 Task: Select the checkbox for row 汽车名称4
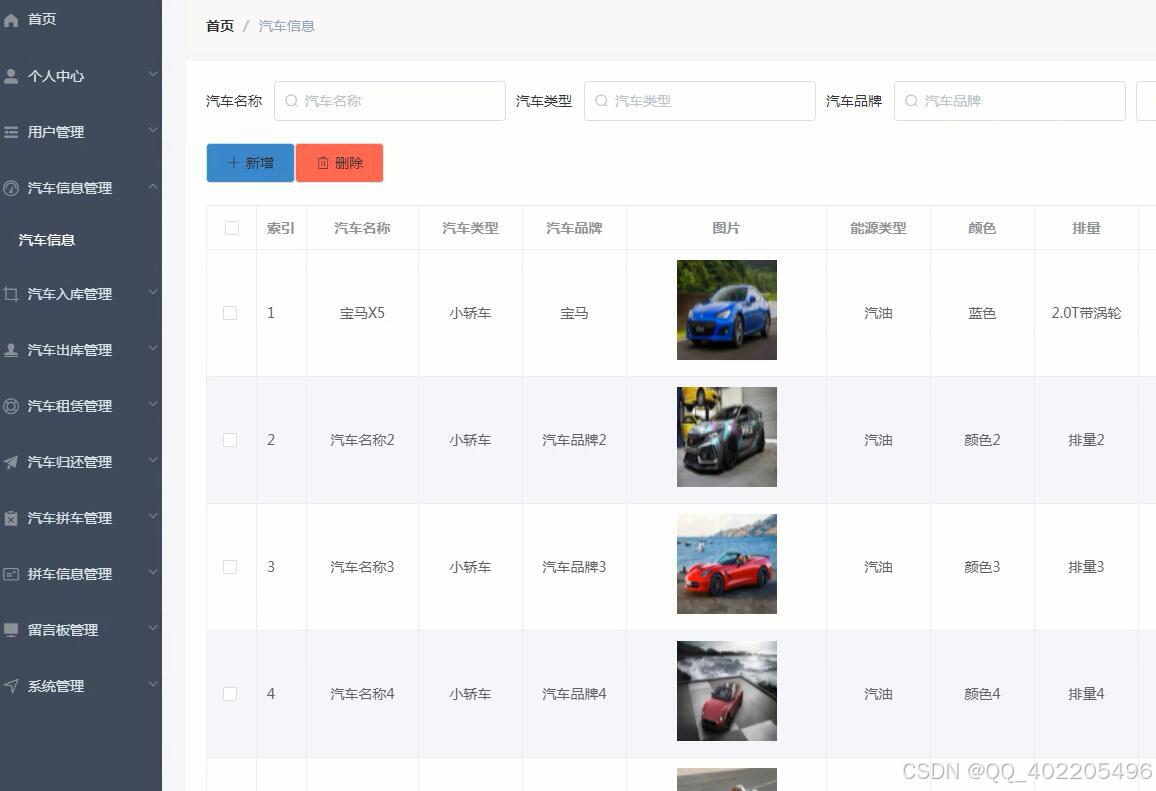tap(230, 694)
